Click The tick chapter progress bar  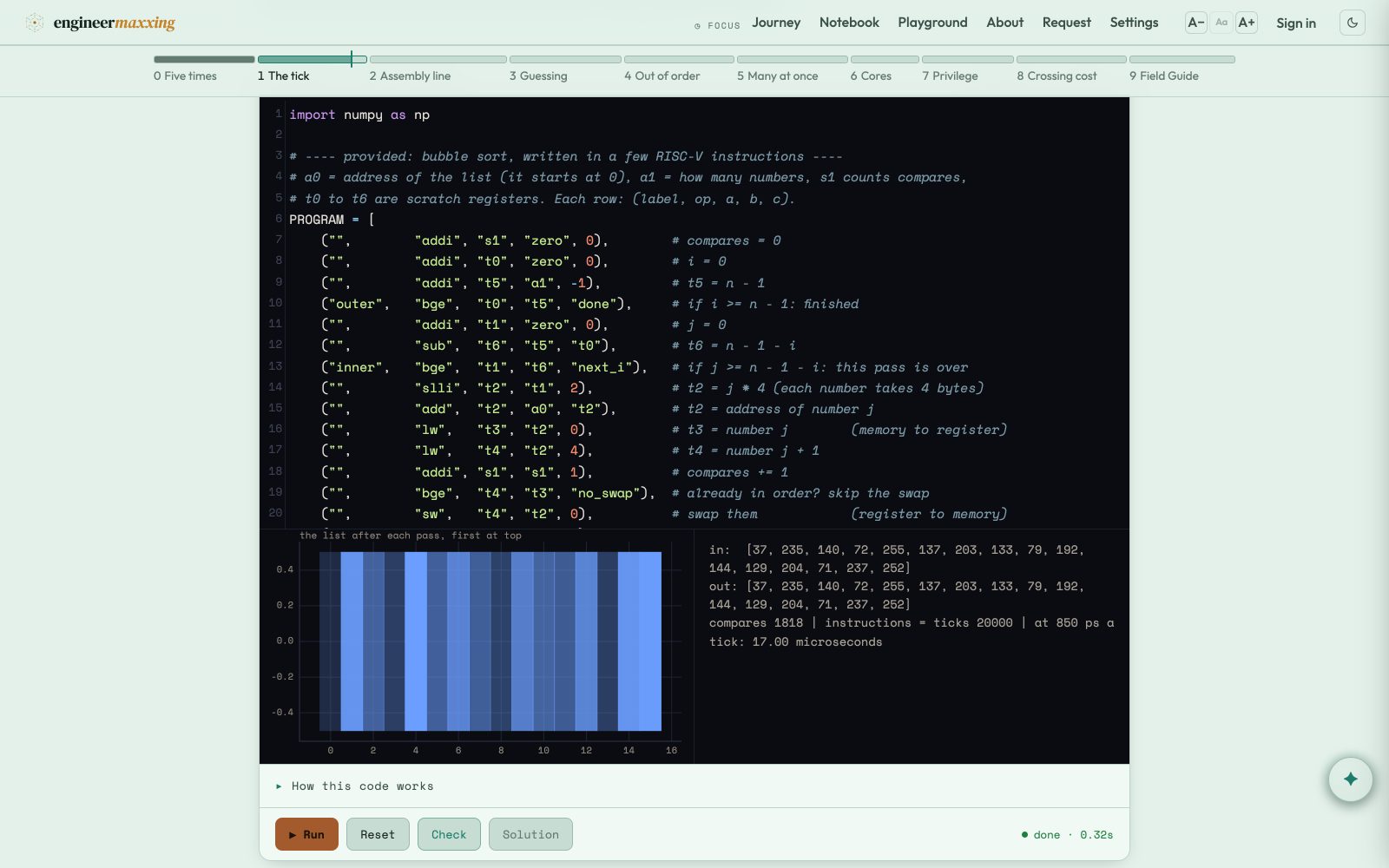(313, 59)
